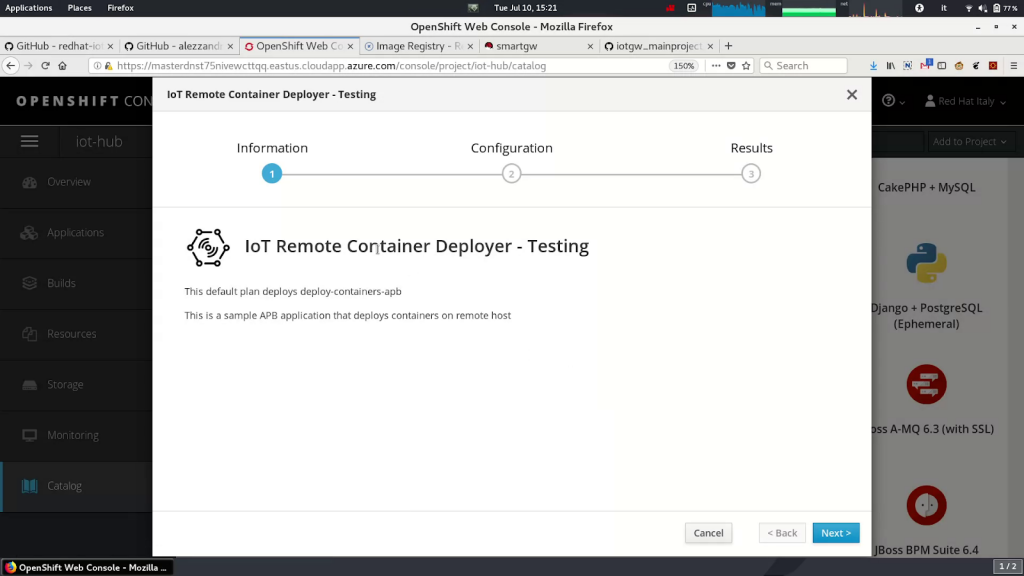Select wizard step 2 Configuration circle

pos(511,174)
